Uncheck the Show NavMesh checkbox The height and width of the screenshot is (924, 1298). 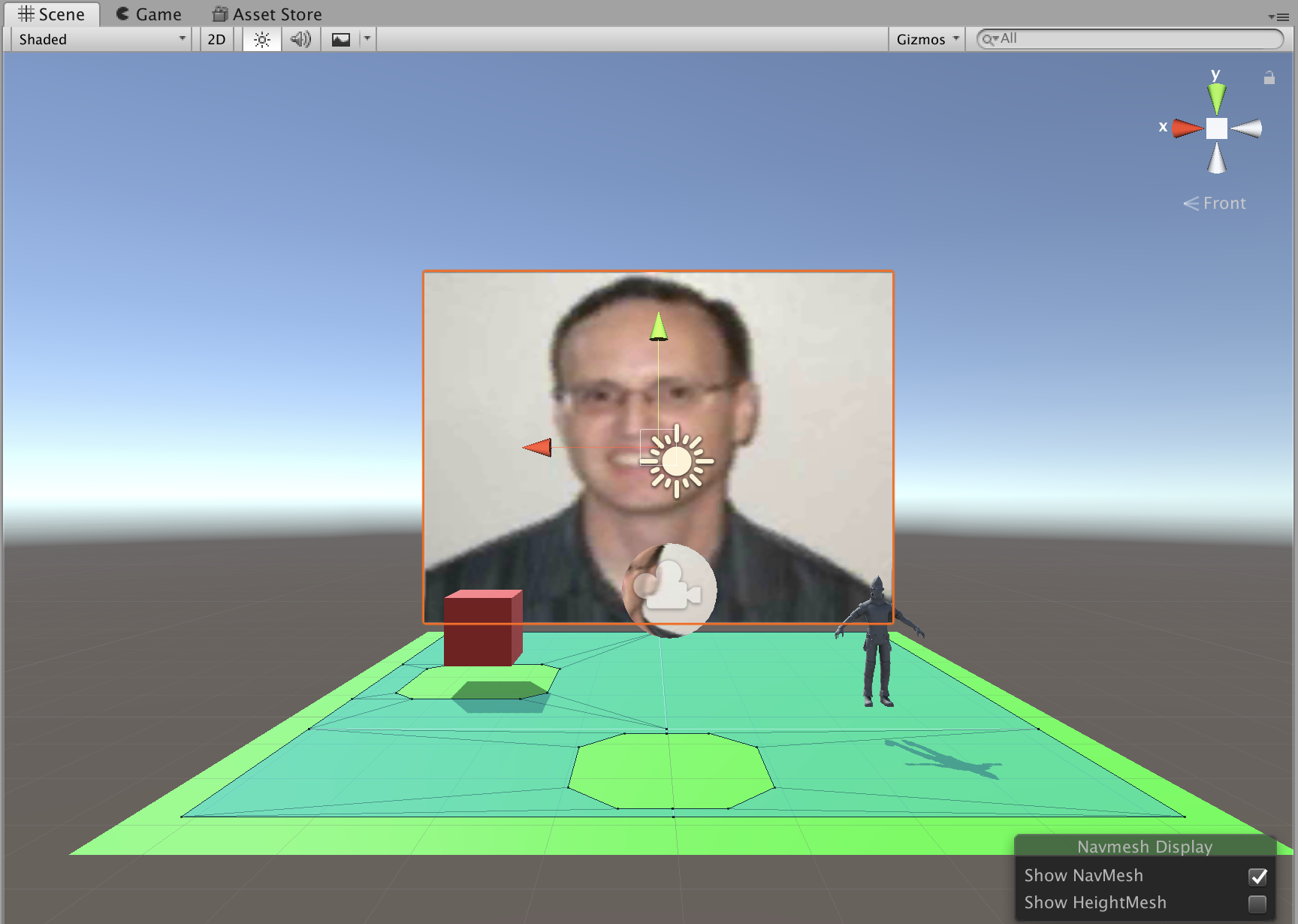(x=1257, y=877)
